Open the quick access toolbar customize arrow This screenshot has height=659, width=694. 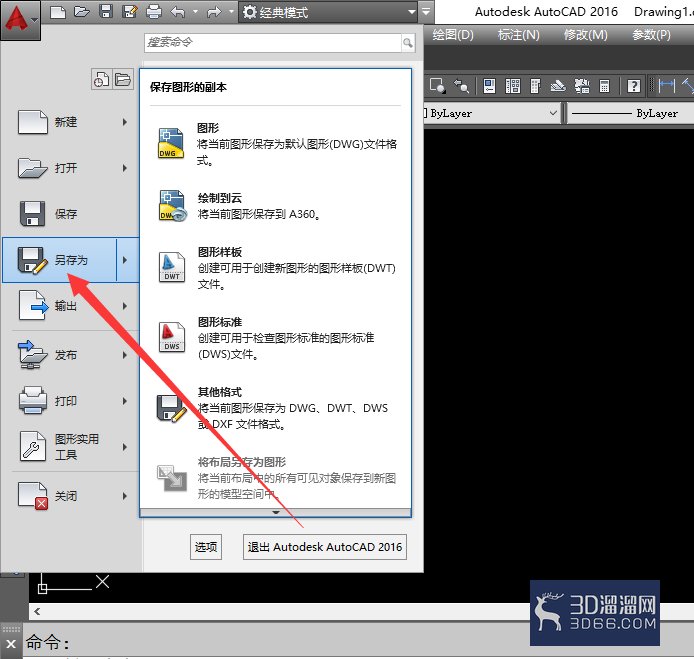click(x=426, y=12)
